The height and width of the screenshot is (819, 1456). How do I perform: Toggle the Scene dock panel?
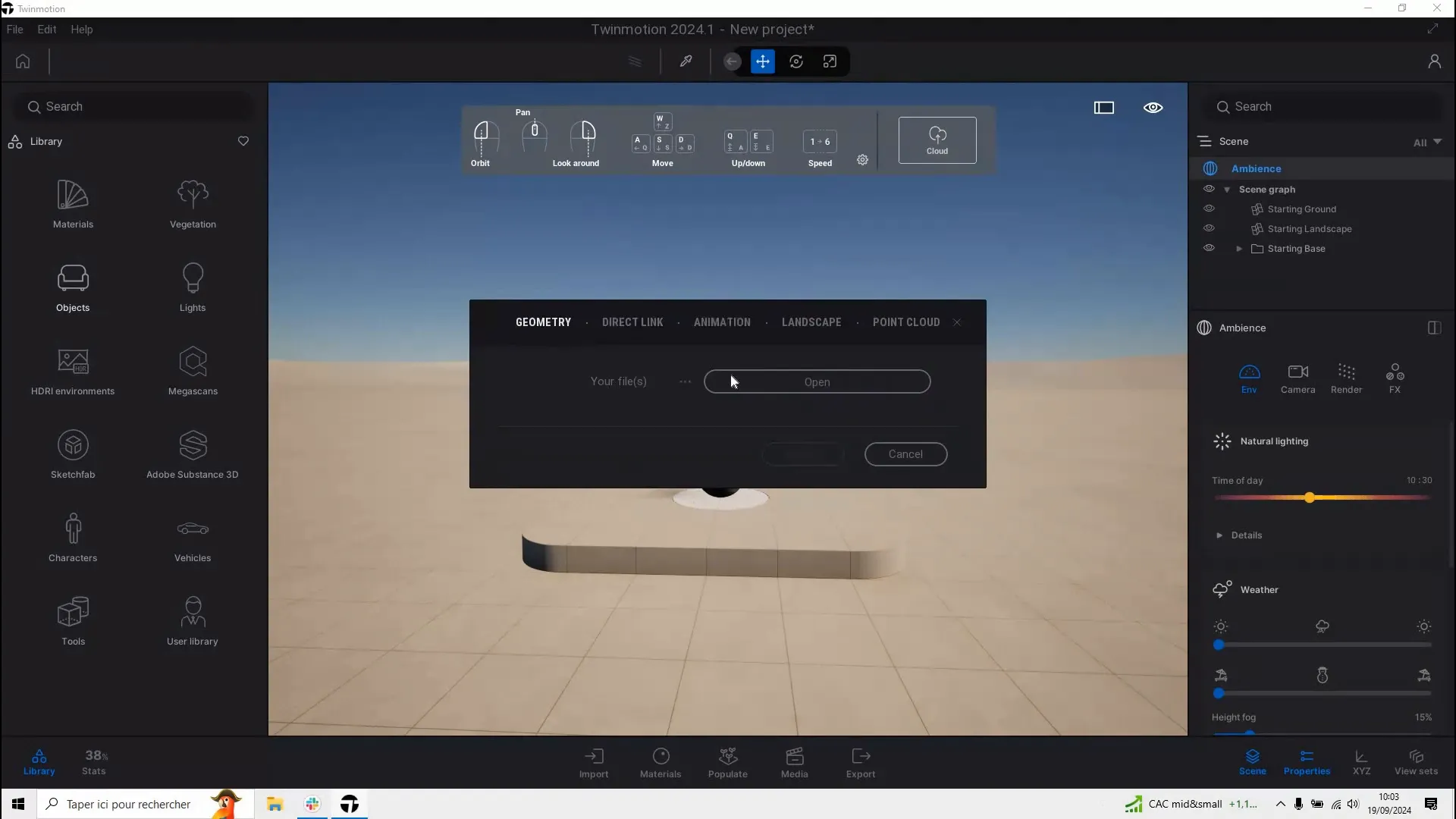click(1253, 762)
